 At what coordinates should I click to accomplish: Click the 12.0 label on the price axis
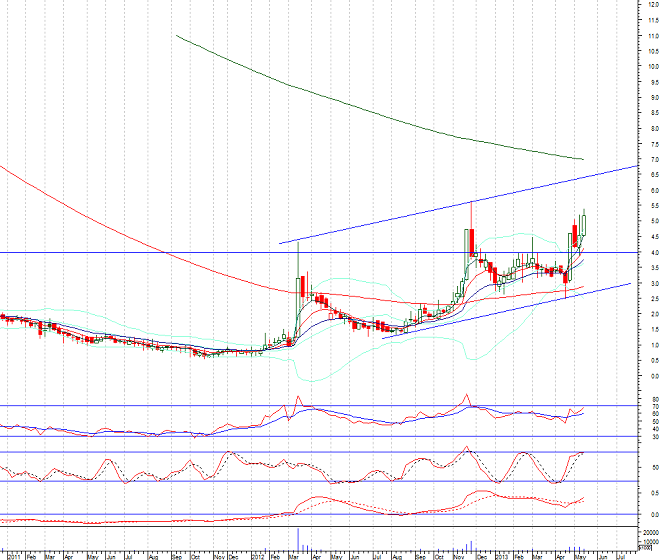[x=650, y=5]
